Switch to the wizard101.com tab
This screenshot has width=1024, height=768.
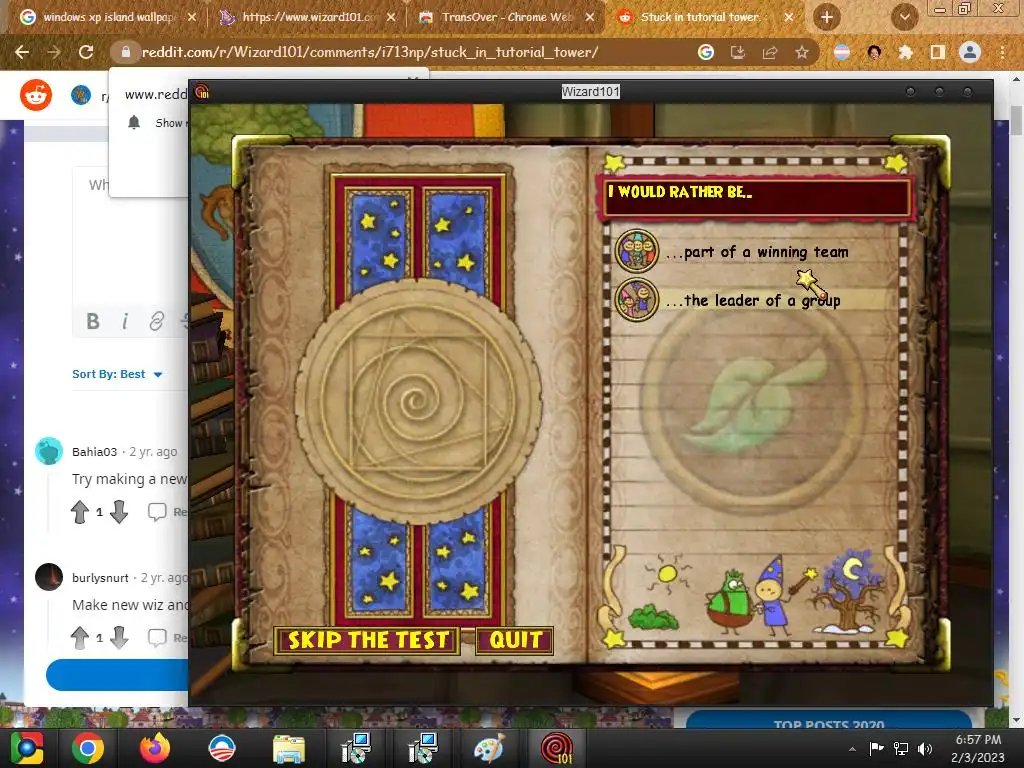coord(307,17)
